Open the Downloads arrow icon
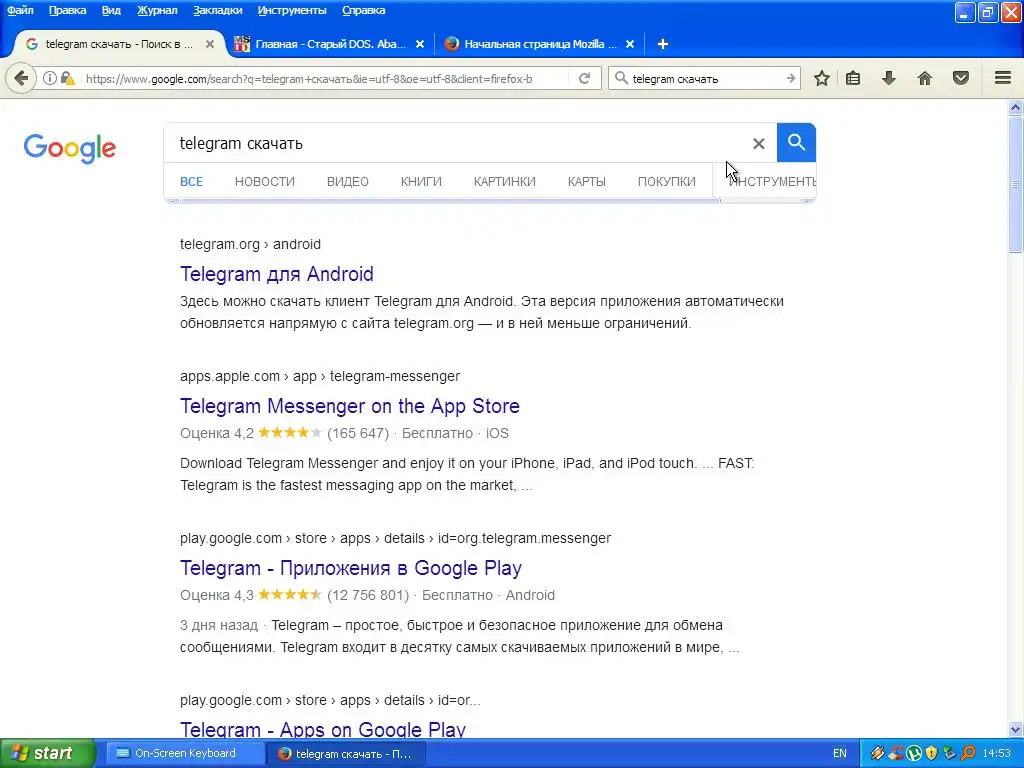The image size is (1024, 768). 888,78
